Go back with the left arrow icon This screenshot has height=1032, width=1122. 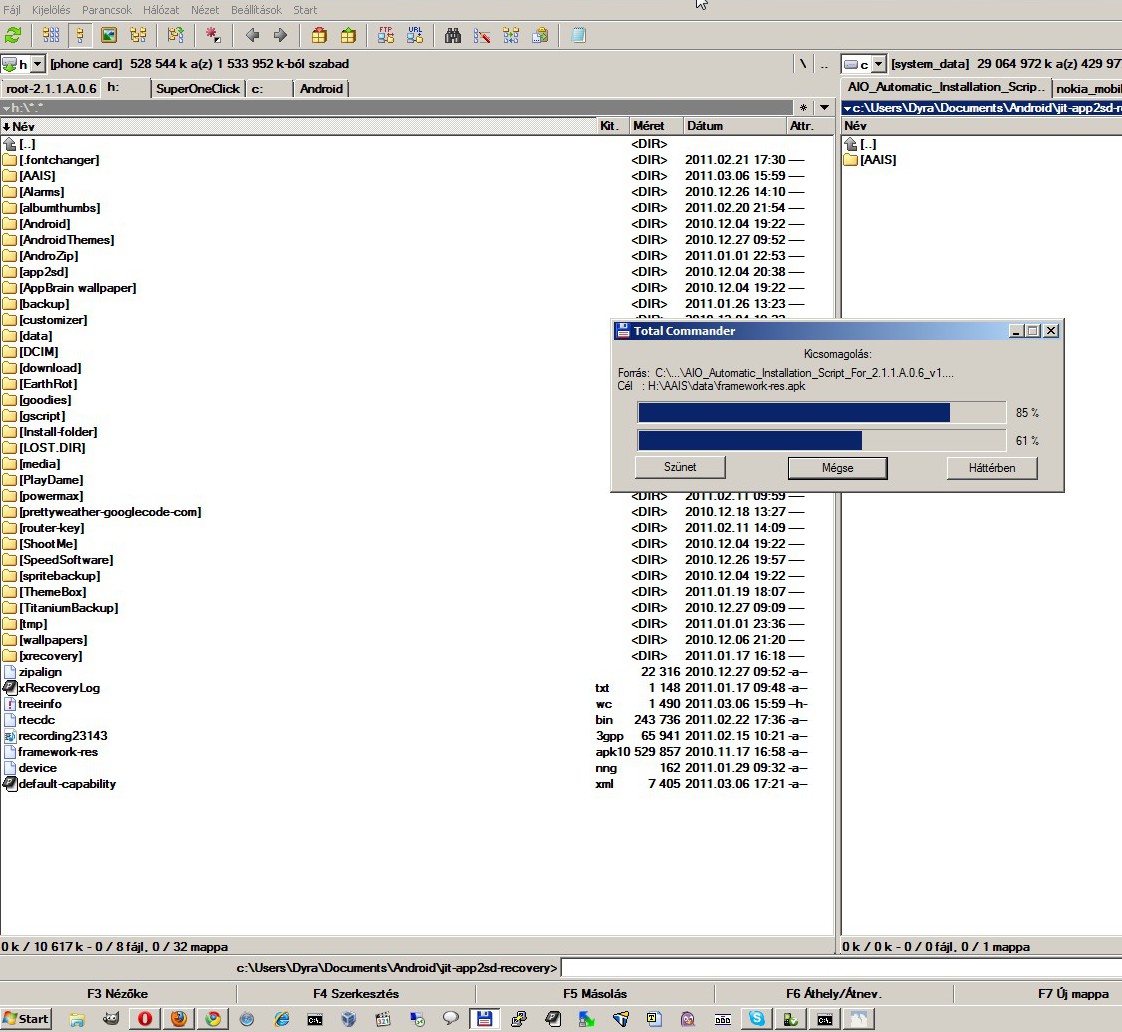pos(252,35)
